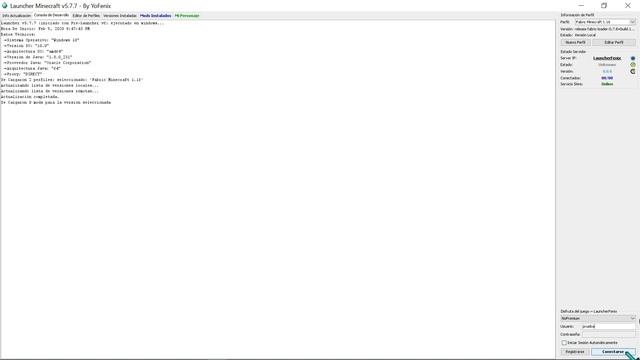Click the Registrarse button
The image size is (640, 360).
575,352
